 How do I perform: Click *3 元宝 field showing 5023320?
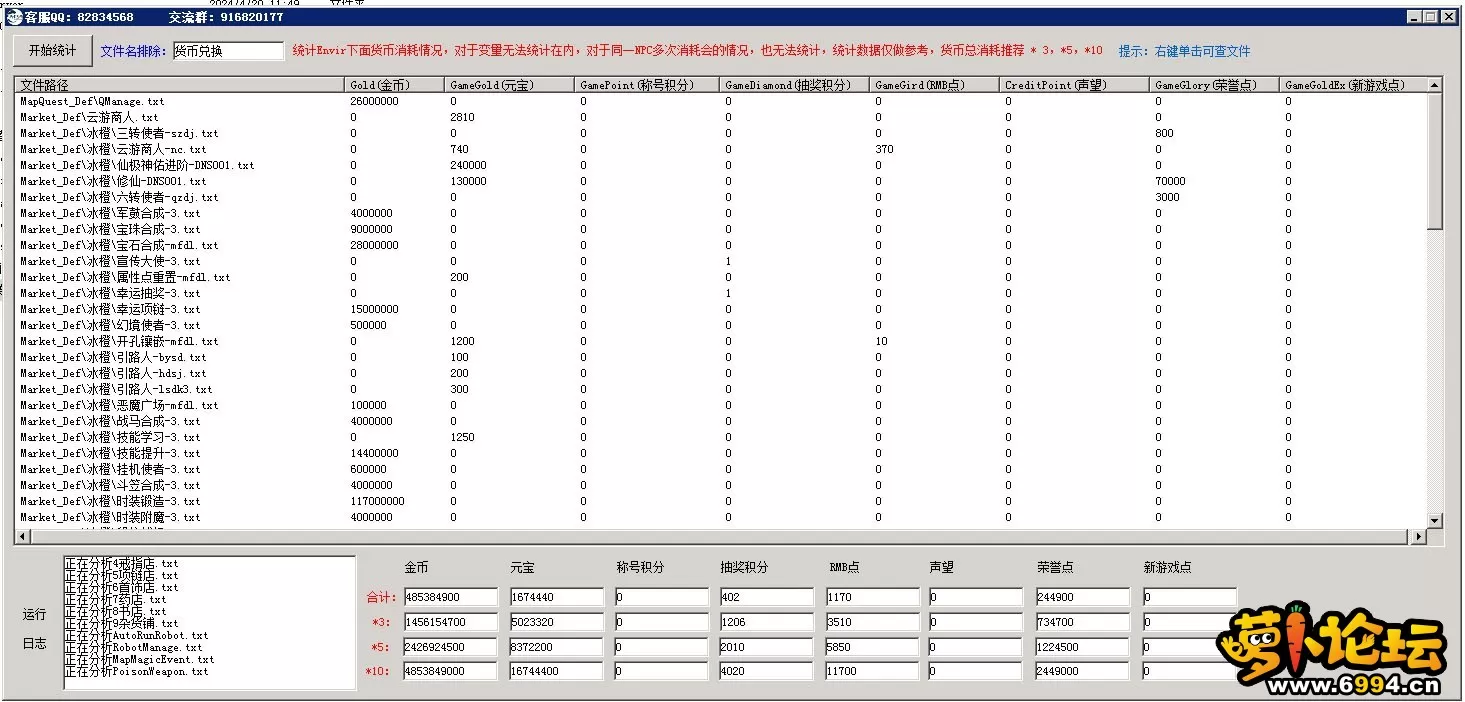coord(557,622)
